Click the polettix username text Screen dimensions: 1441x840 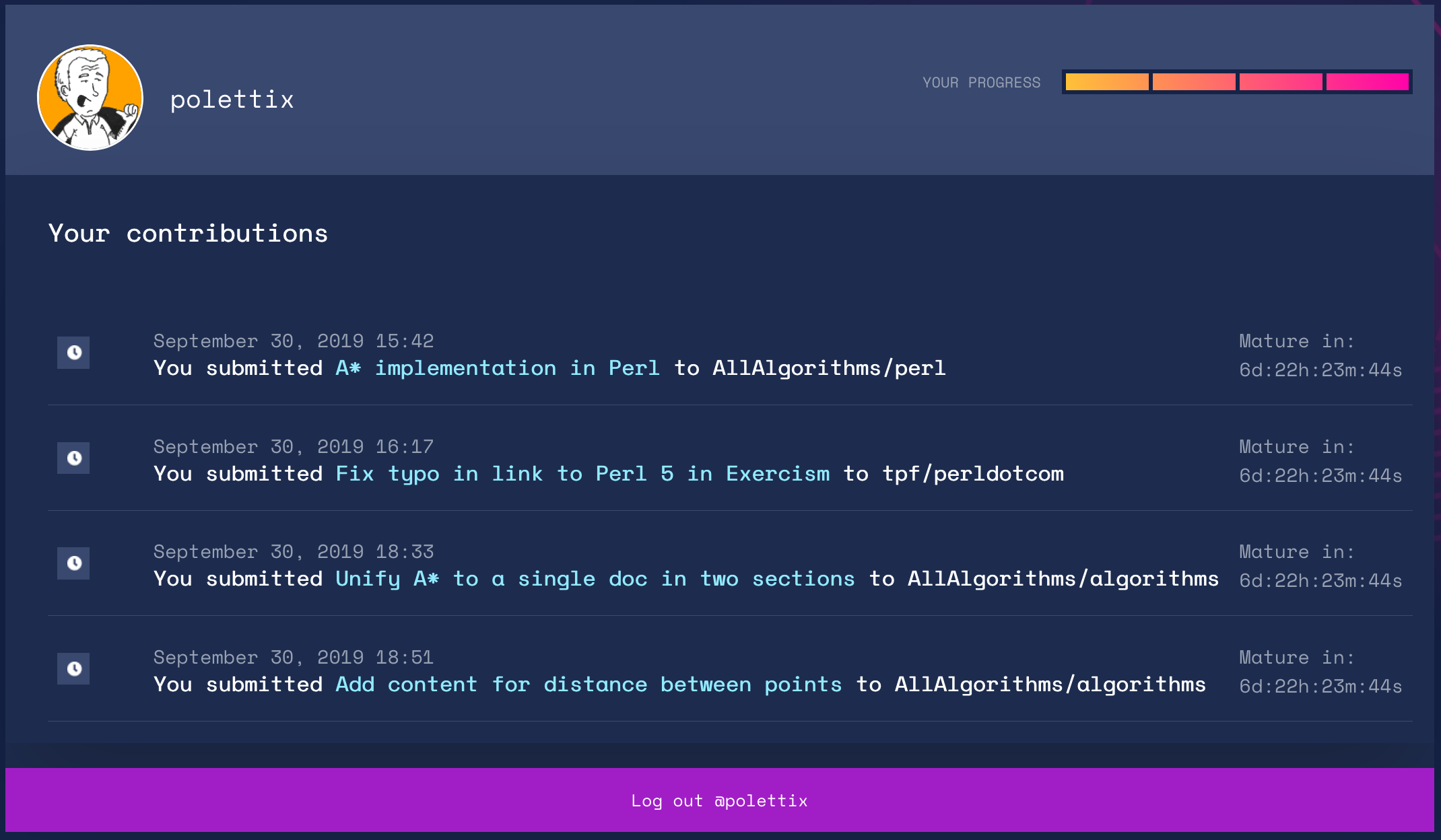[x=232, y=100]
